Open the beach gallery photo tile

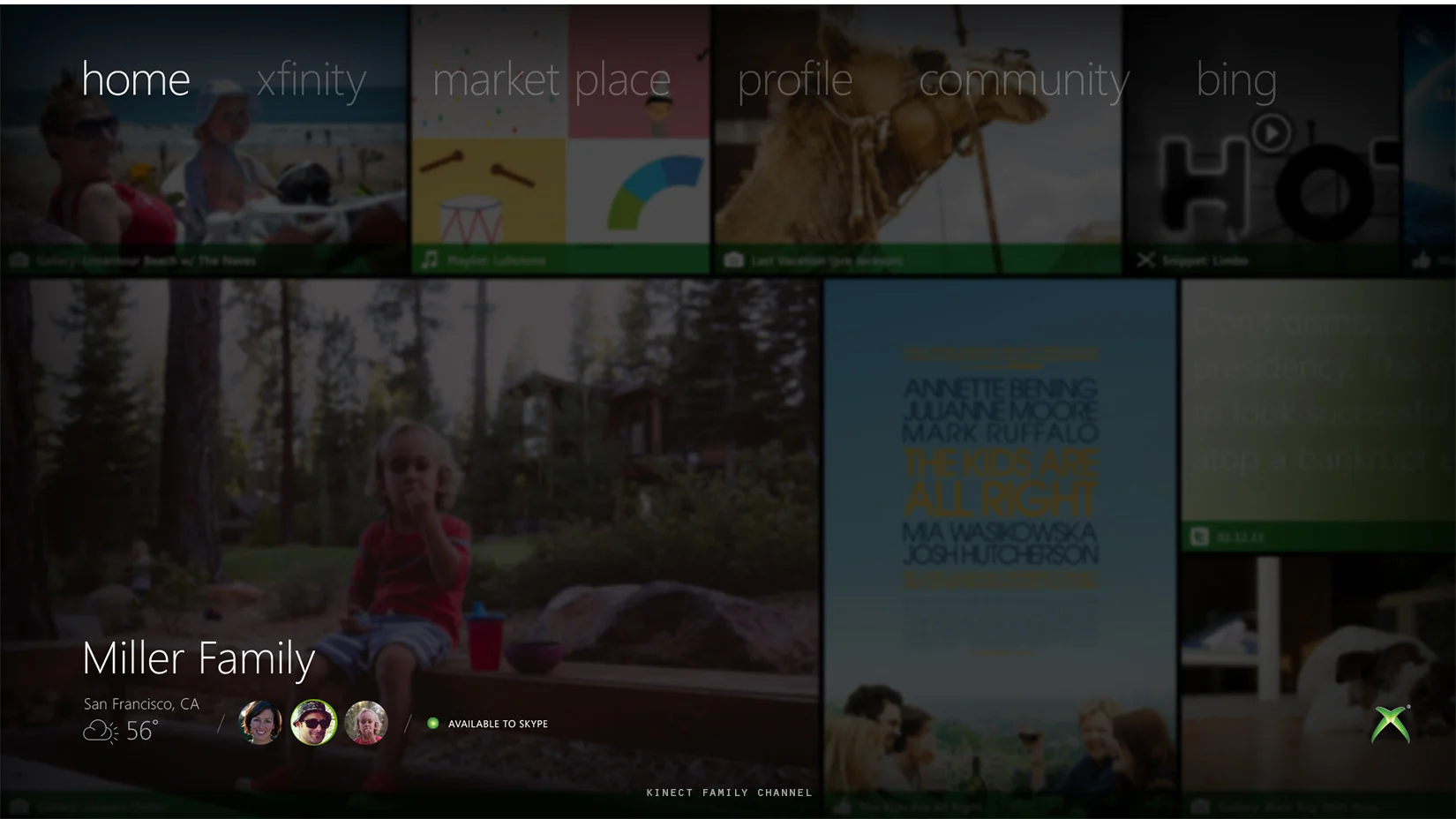[x=204, y=139]
